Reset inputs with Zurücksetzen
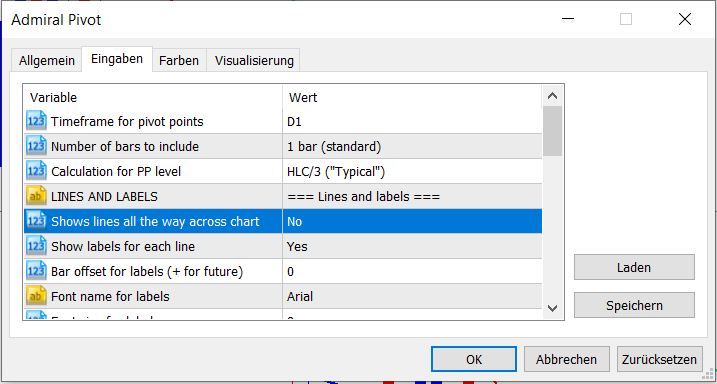Image resolution: width=717 pixels, height=384 pixels. click(x=659, y=359)
